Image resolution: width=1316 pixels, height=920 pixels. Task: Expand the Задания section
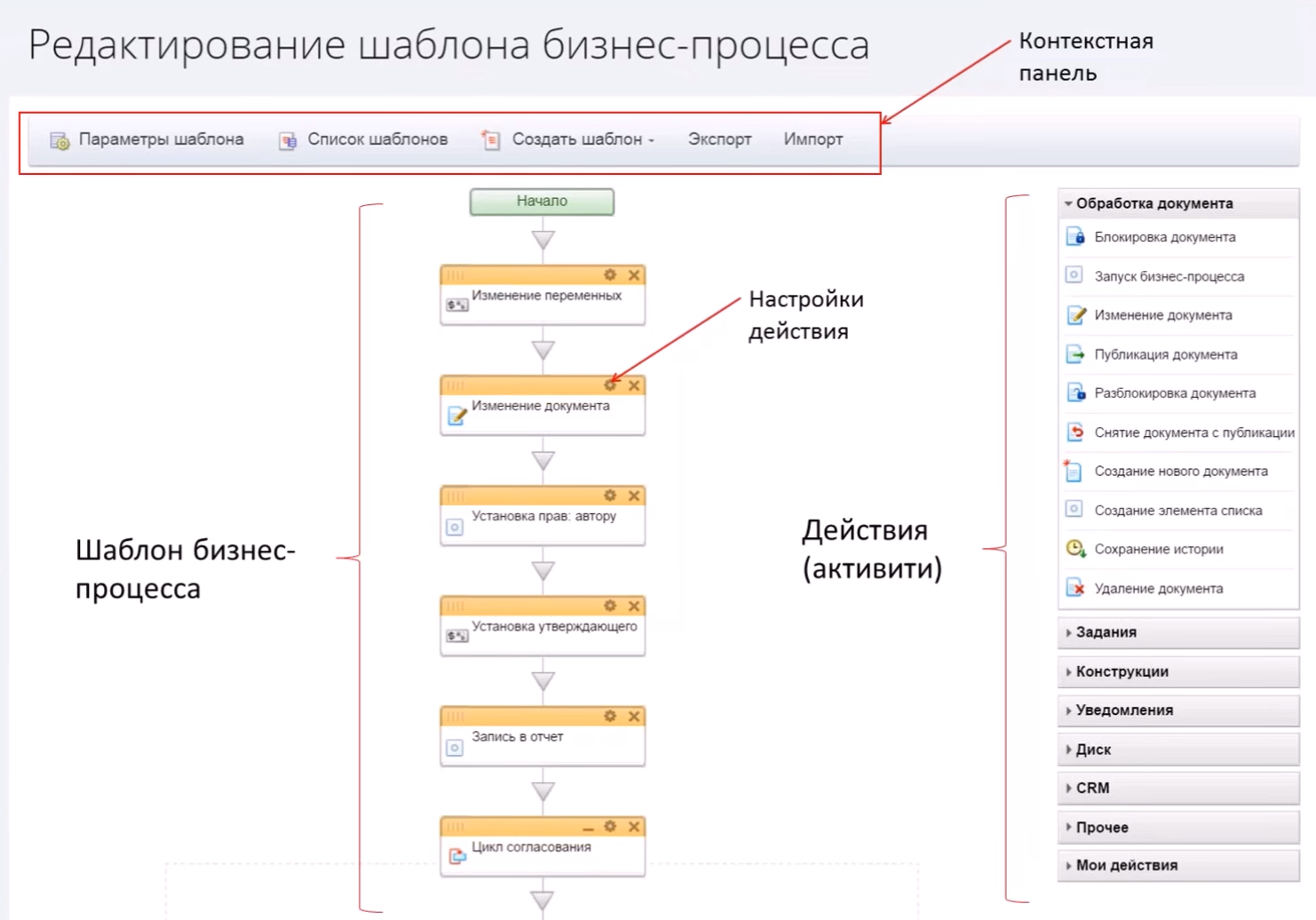(1106, 632)
